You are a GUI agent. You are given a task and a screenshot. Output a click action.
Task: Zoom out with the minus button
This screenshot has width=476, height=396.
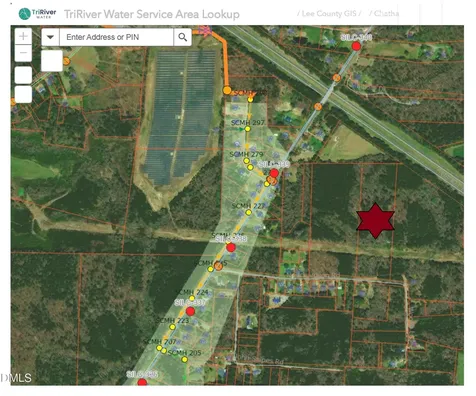(x=23, y=53)
